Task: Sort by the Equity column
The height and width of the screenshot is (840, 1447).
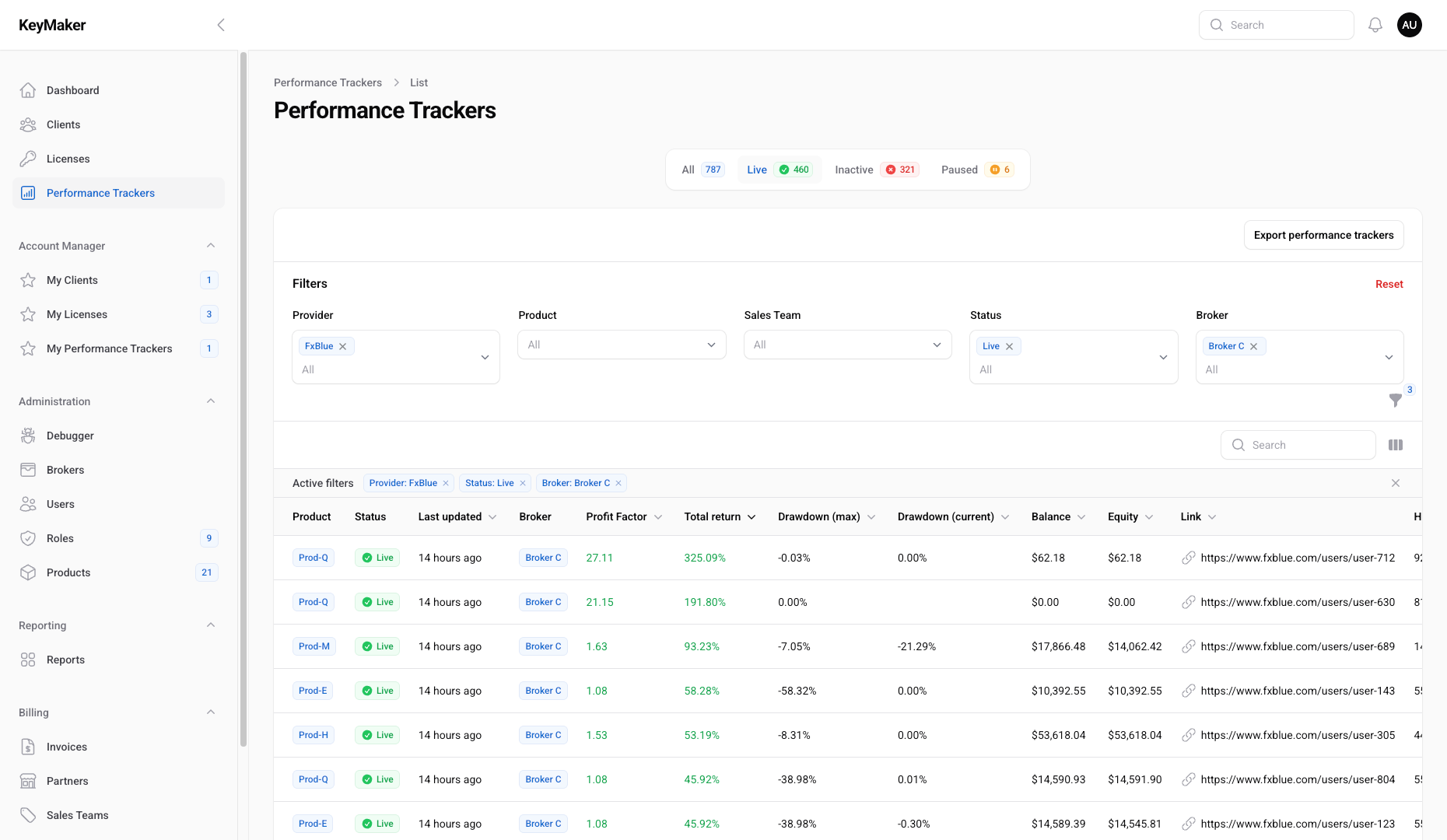Action: click(1130, 516)
